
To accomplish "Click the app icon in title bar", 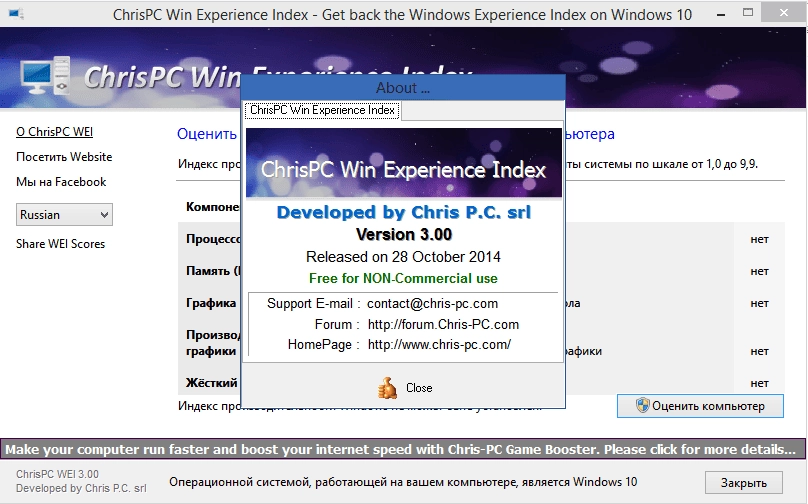I will tap(15, 13).
